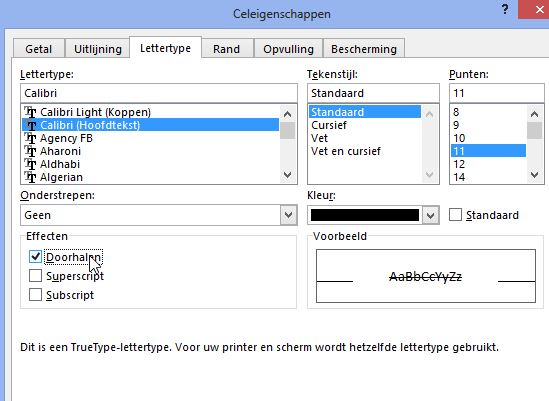Go to the Bescherming tab
549x401 pixels.
[x=364, y=49]
